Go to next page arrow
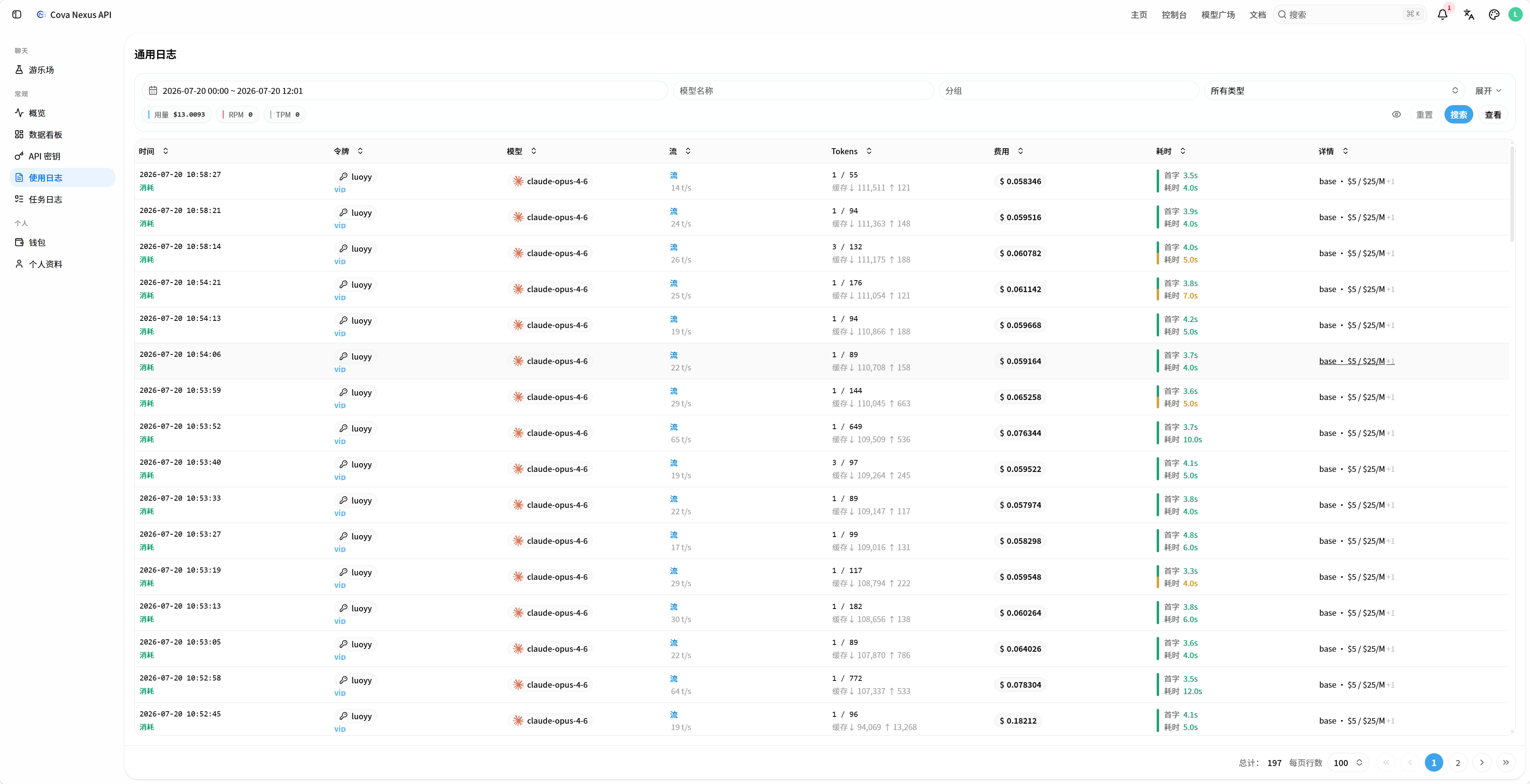The image size is (1530, 784). point(1481,762)
